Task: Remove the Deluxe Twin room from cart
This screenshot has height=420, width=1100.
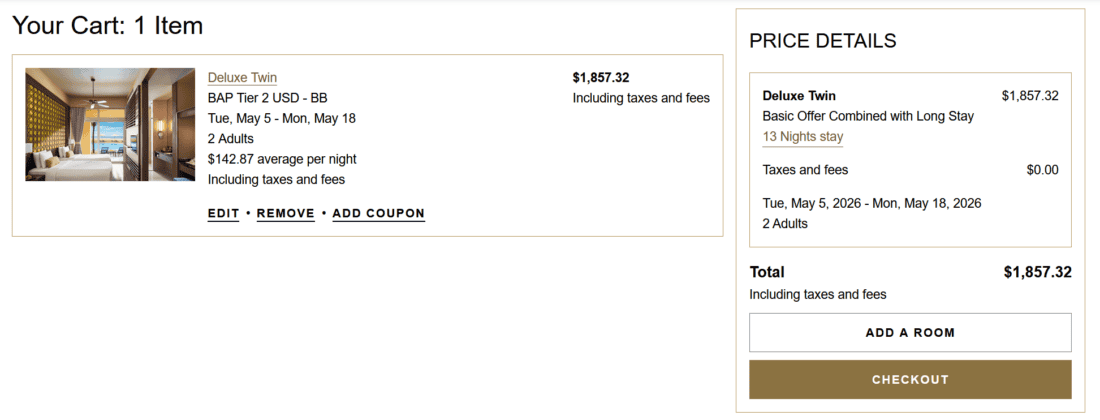Action: (x=285, y=213)
